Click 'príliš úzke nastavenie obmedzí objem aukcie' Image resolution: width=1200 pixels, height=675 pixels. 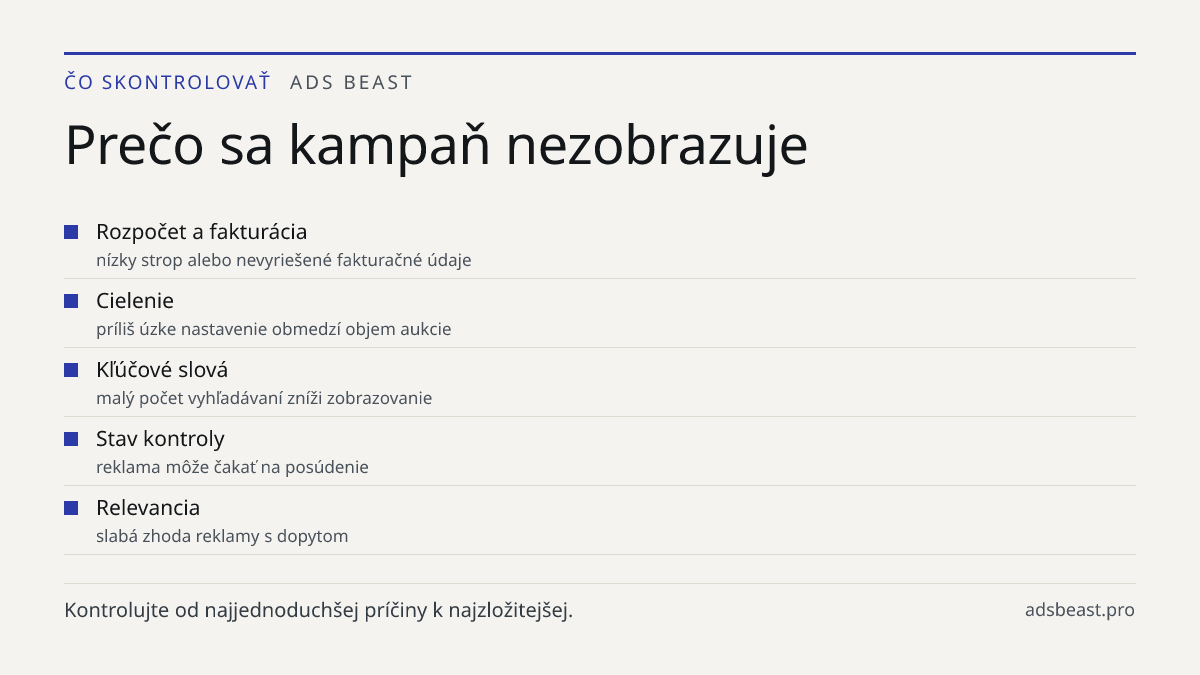coord(274,329)
